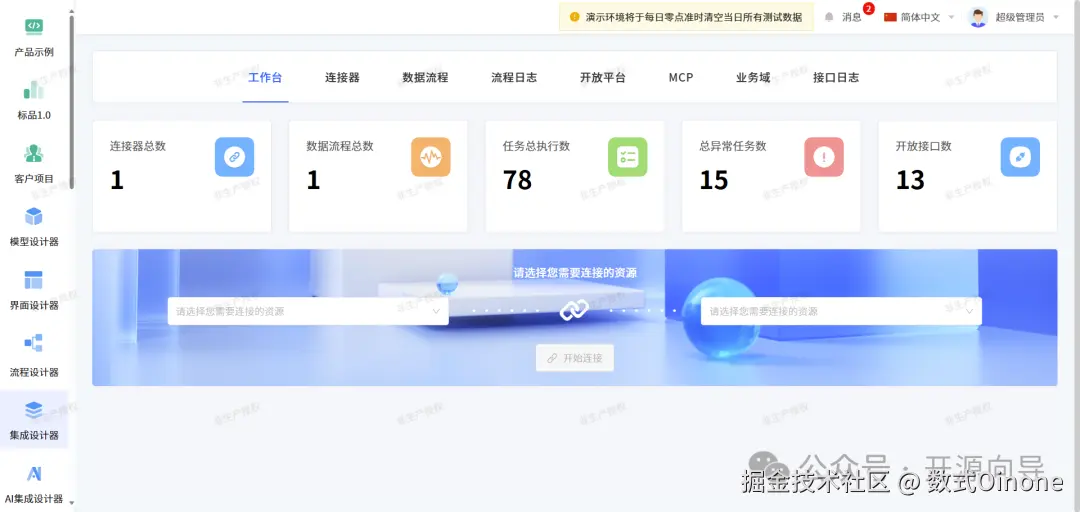Click the 开放接口数 plug icon

click(x=1020, y=157)
